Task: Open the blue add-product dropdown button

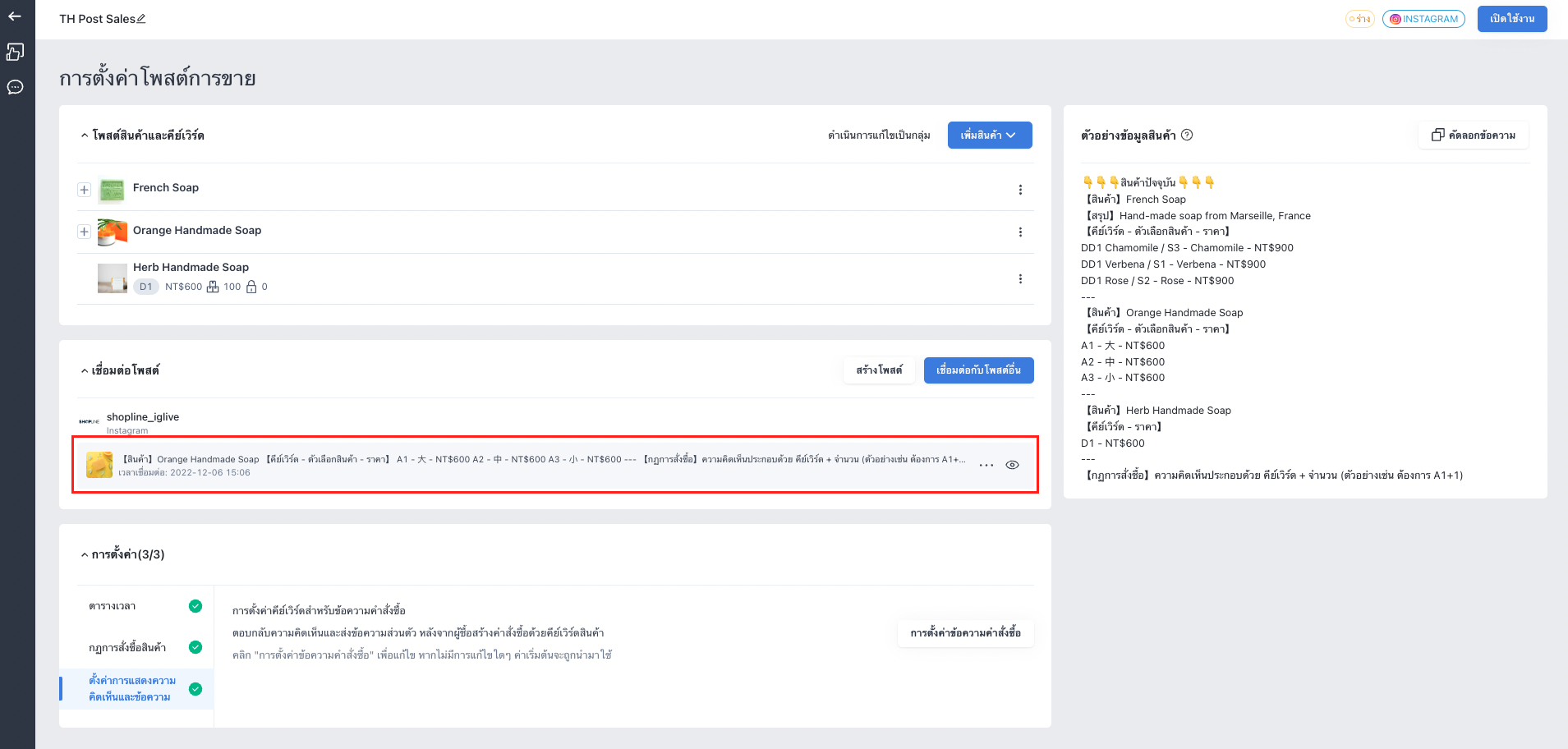Action: pyautogui.click(x=990, y=136)
